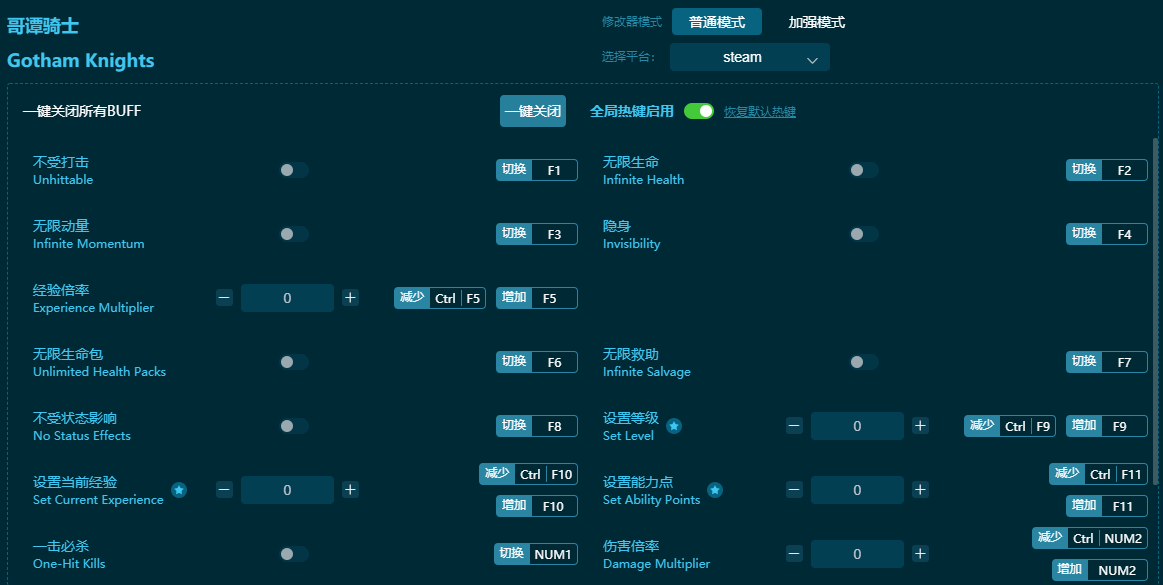Toggle the One-Hit Kills switch

(293, 554)
